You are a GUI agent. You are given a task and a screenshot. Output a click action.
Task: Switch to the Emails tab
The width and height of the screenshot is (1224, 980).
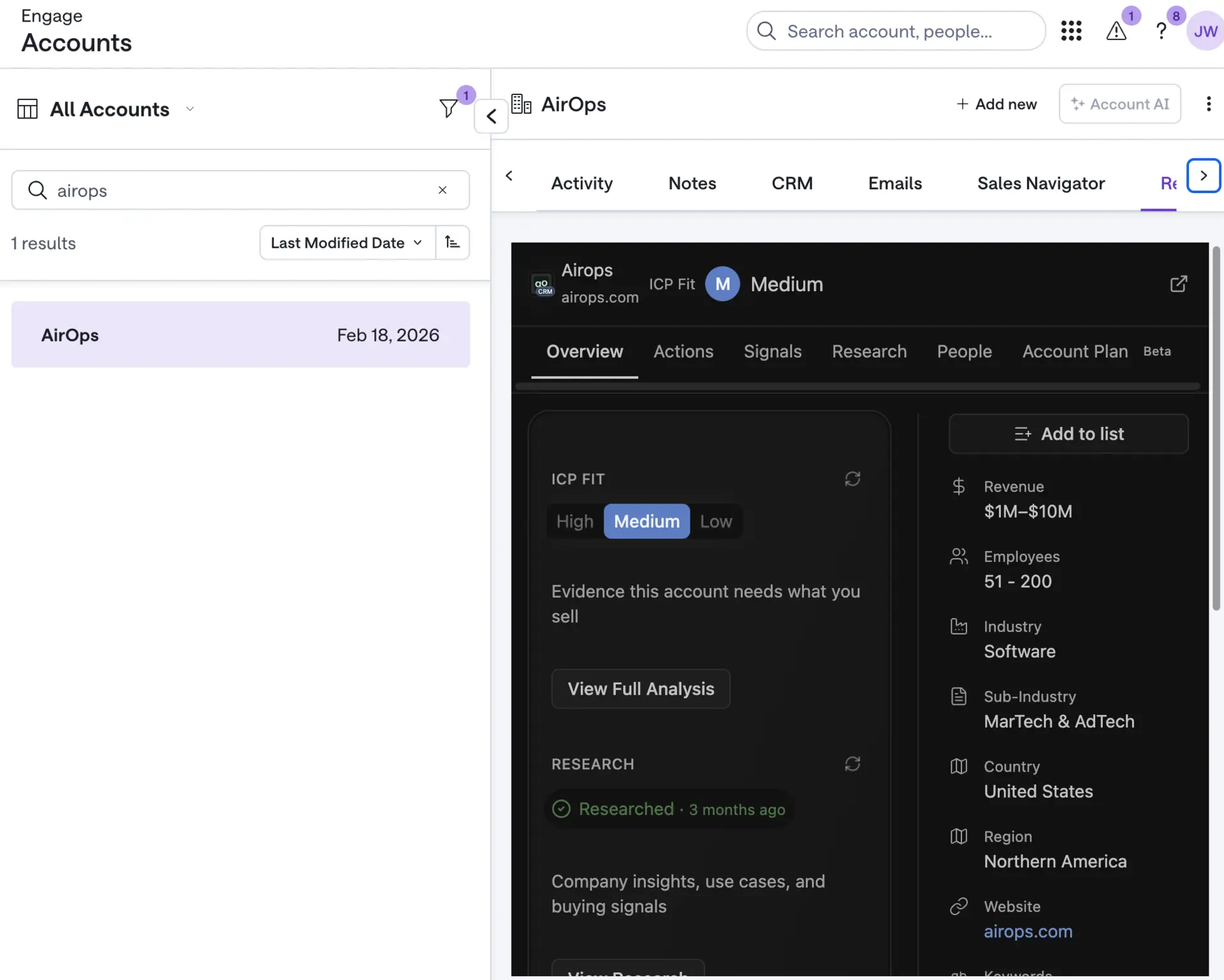pos(895,183)
